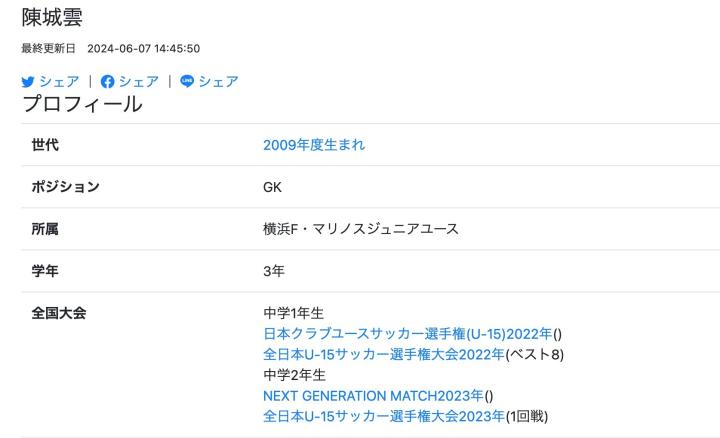Open the 2009年度生まれ generation link

pyautogui.click(x=314, y=145)
